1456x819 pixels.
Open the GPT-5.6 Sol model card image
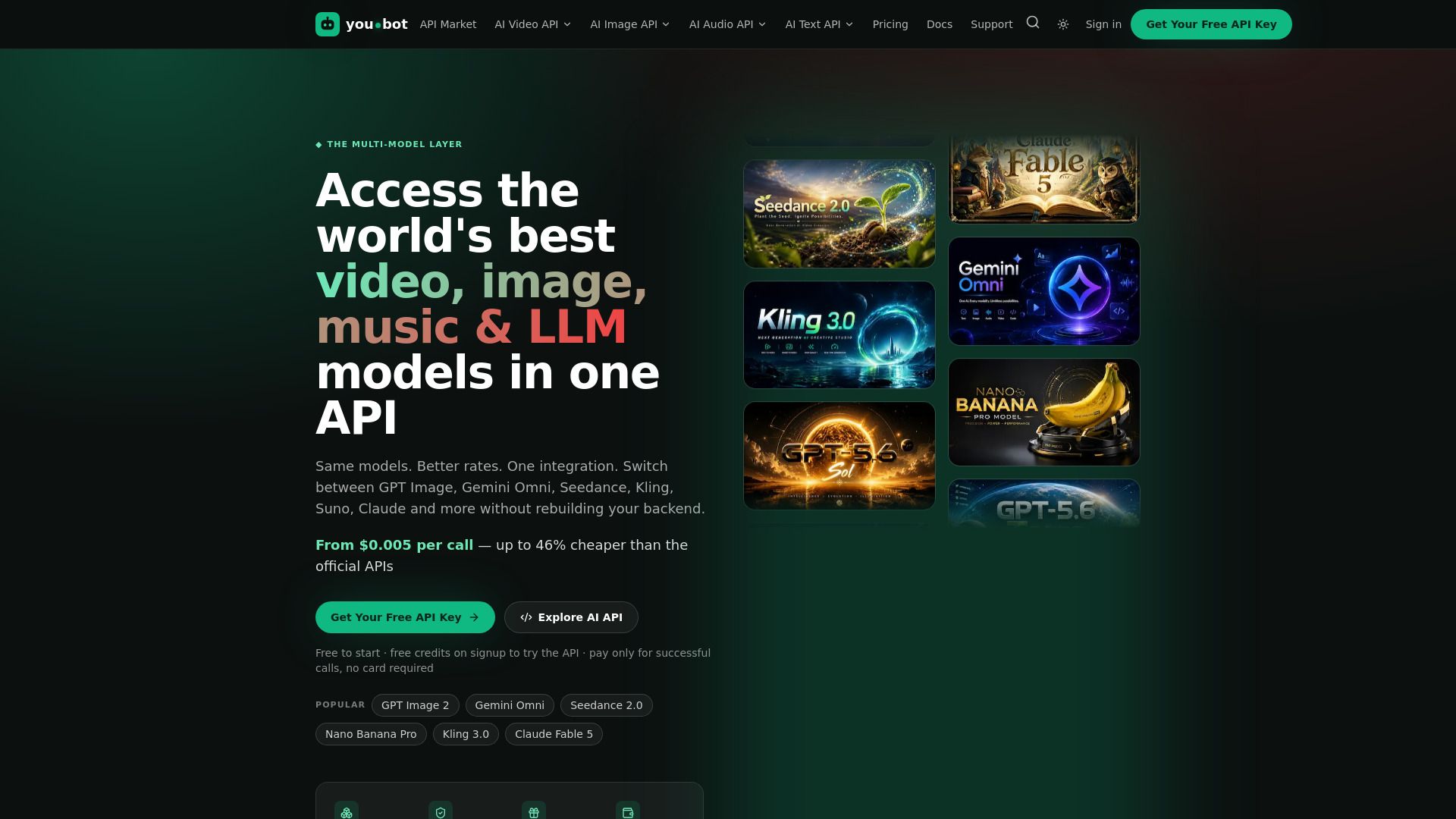click(x=839, y=456)
